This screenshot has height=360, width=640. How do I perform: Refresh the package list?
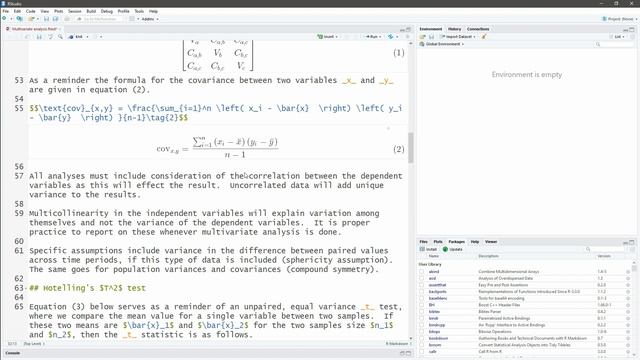[633, 249]
